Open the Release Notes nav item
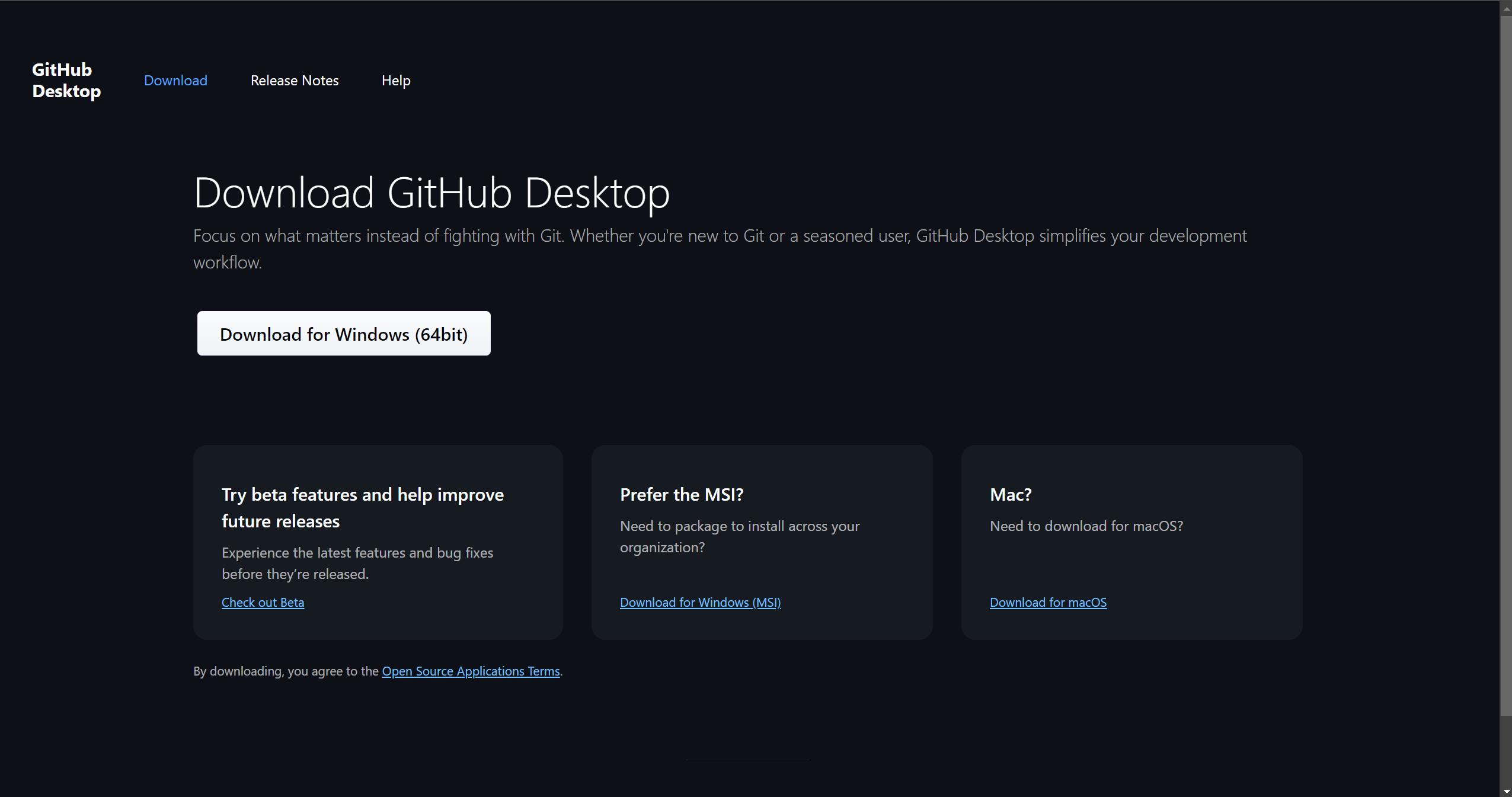Image resolution: width=1512 pixels, height=797 pixels. click(x=295, y=80)
